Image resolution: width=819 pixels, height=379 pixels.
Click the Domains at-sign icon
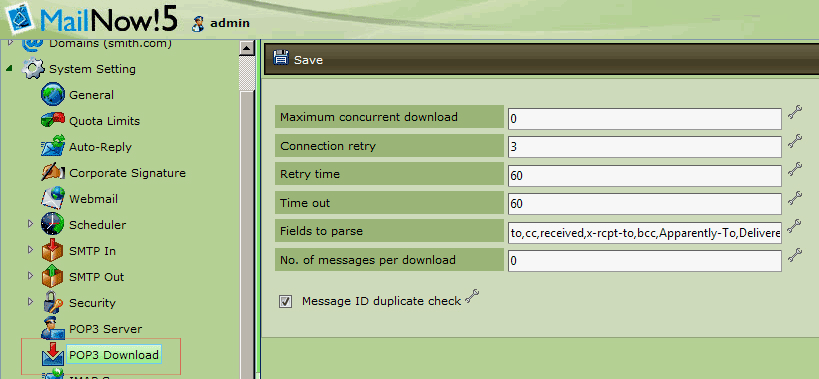click(x=33, y=44)
